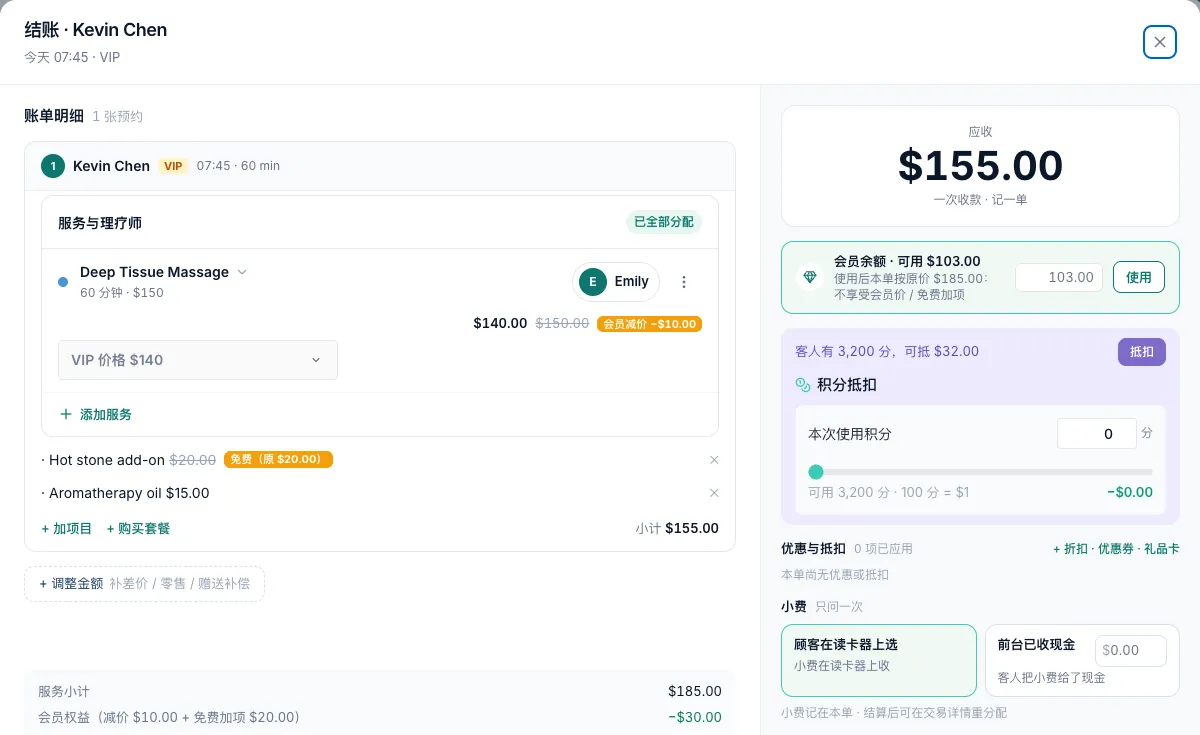Click the 使用 member balance button
The width and height of the screenshot is (1200, 735).
[x=1139, y=277]
